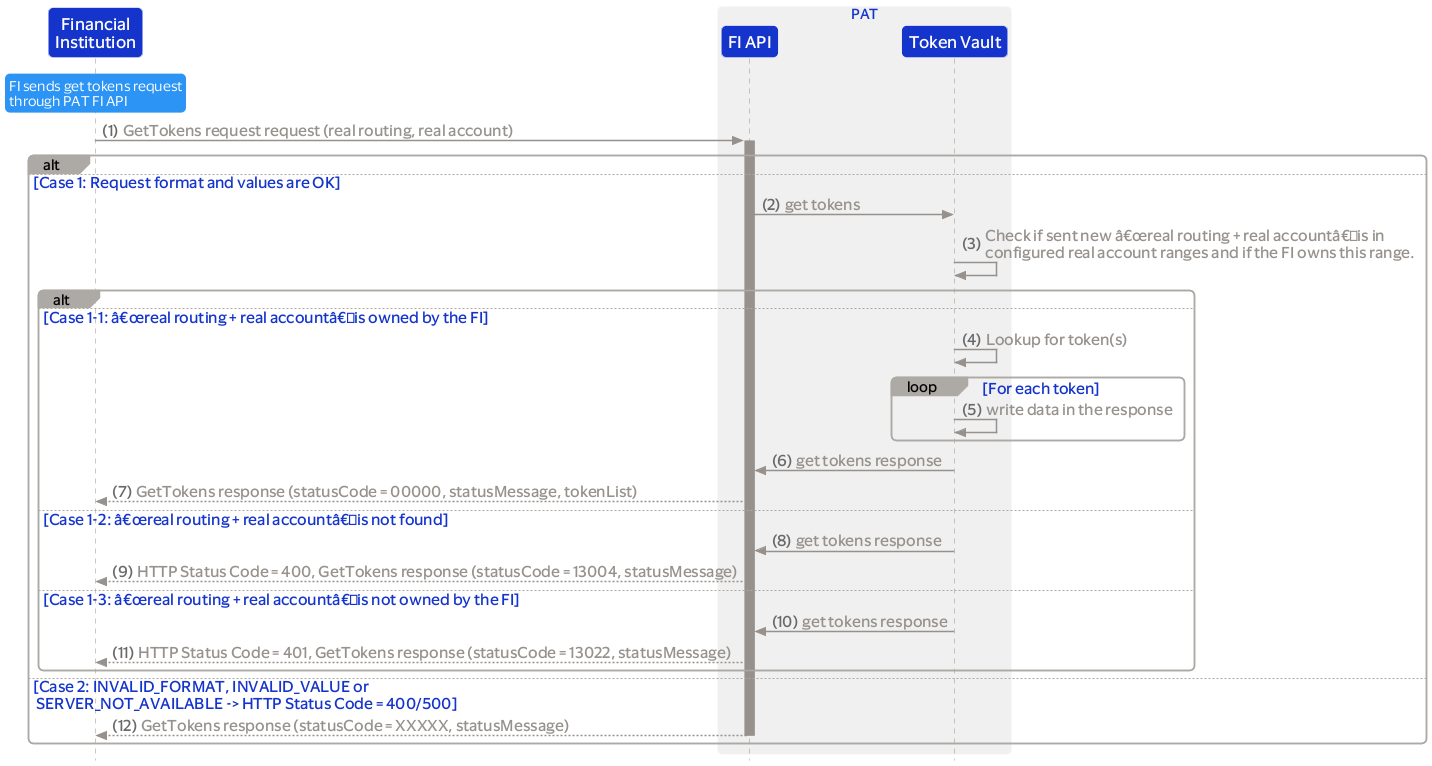
Task: Select message (1) GetTokens request text
Action: (317, 131)
